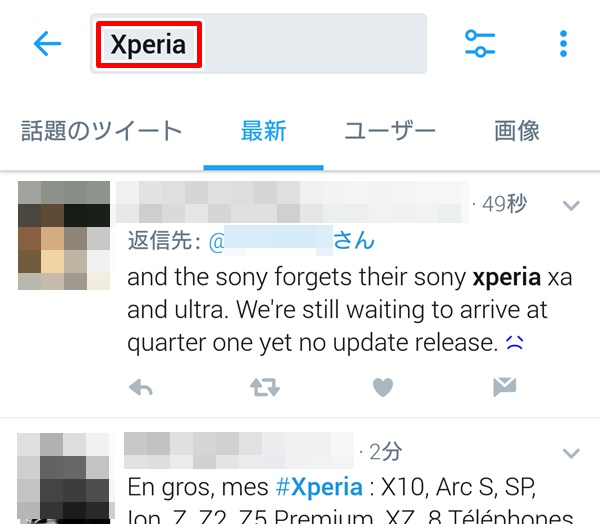Open second tweet author's avatar
Image resolution: width=600 pixels, height=524 pixels.
pyautogui.click(x=64, y=478)
